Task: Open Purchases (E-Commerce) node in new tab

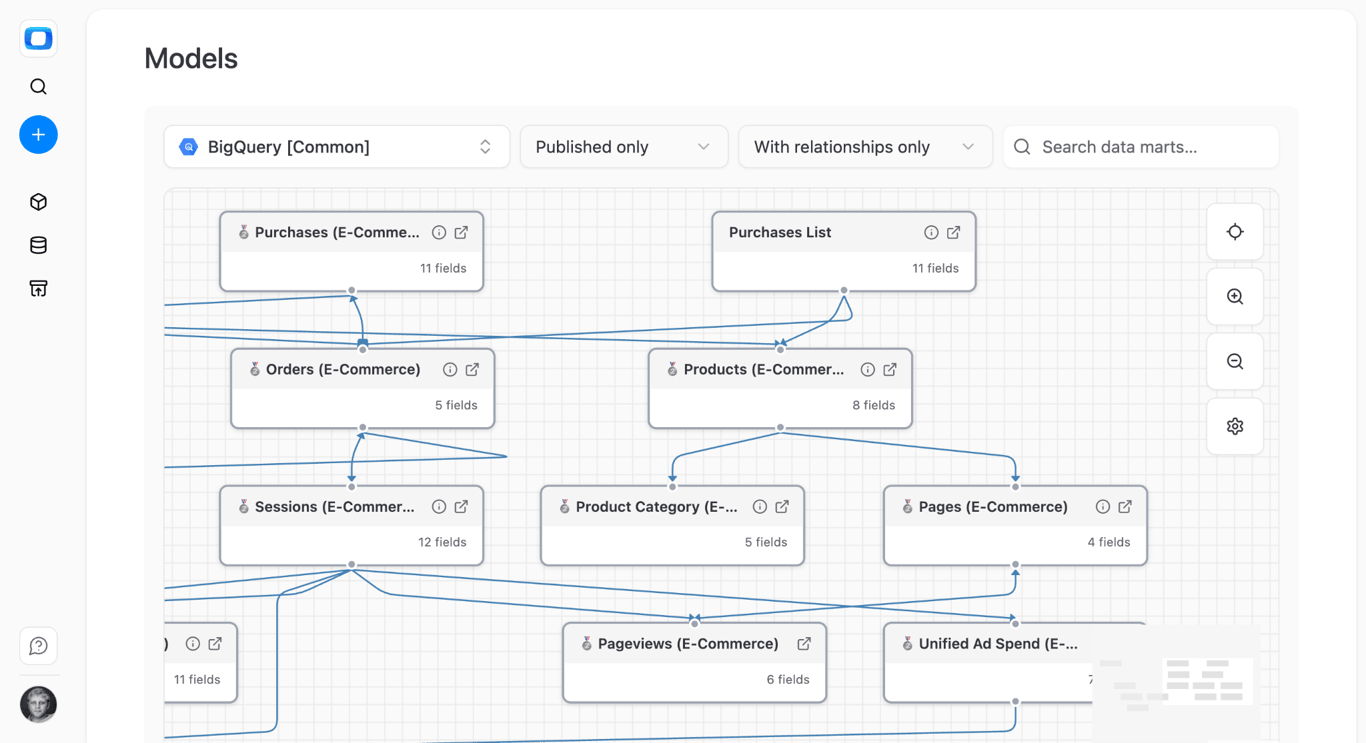Action: click(461, 232)
